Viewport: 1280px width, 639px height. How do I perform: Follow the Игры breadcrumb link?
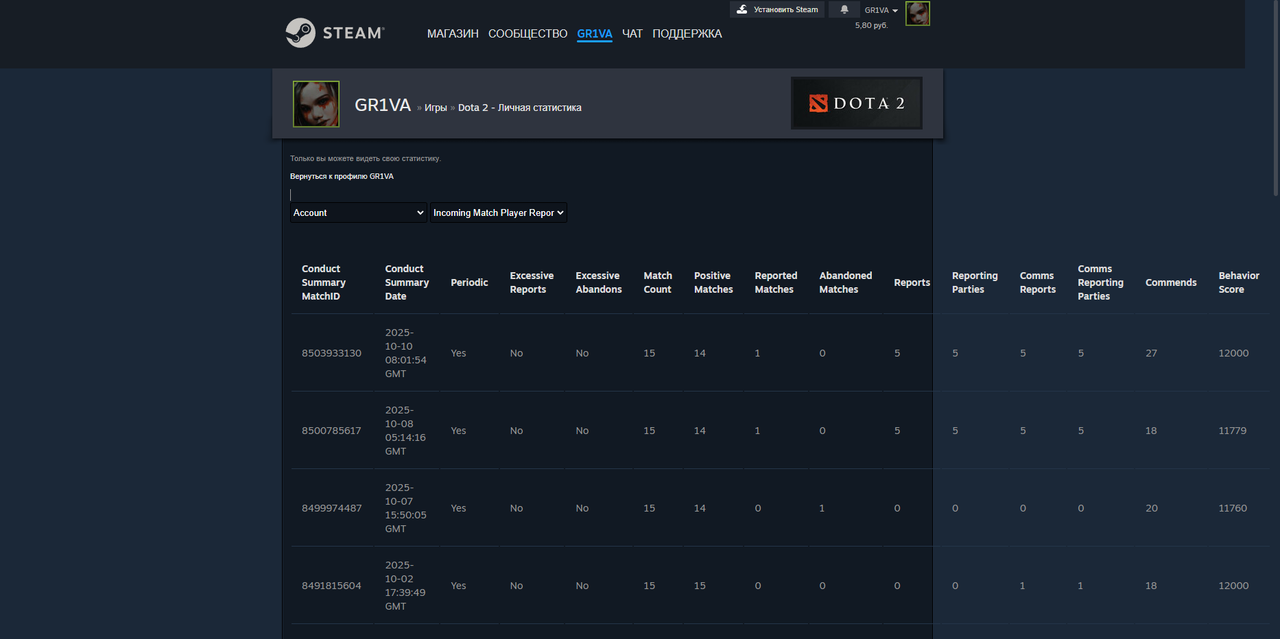tap(436, 107)
